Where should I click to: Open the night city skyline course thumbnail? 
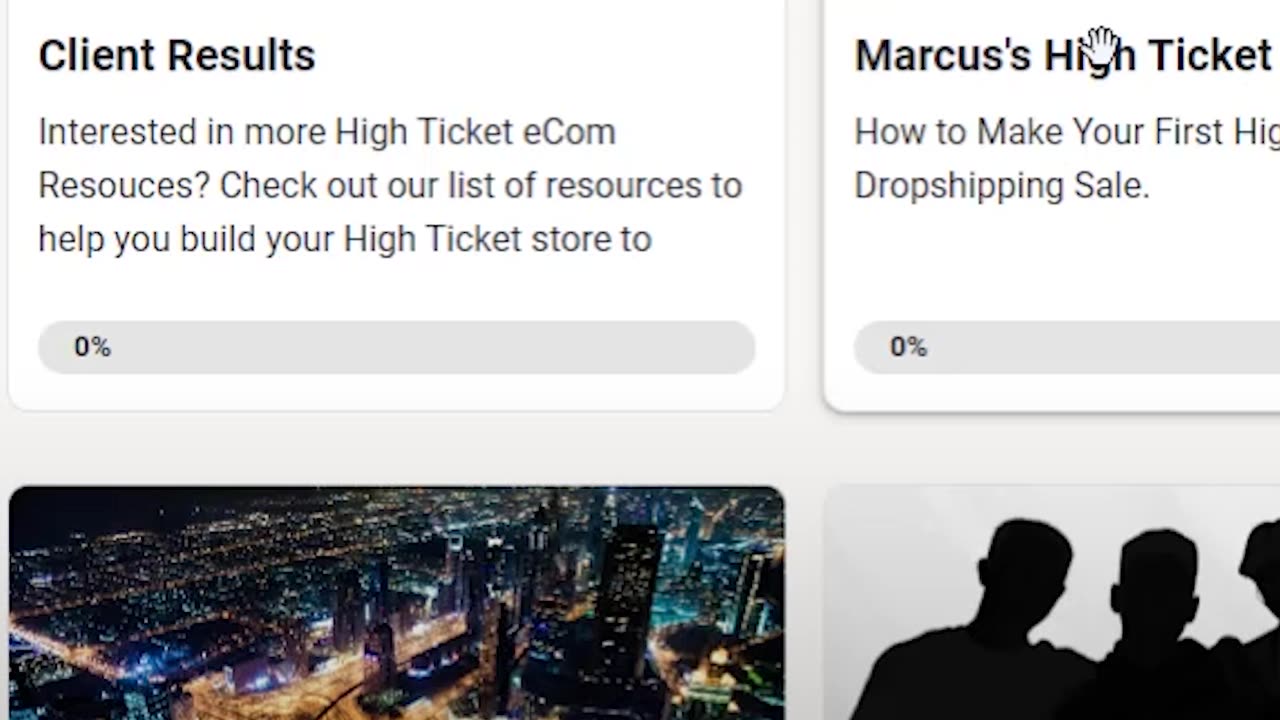(396, 603)
